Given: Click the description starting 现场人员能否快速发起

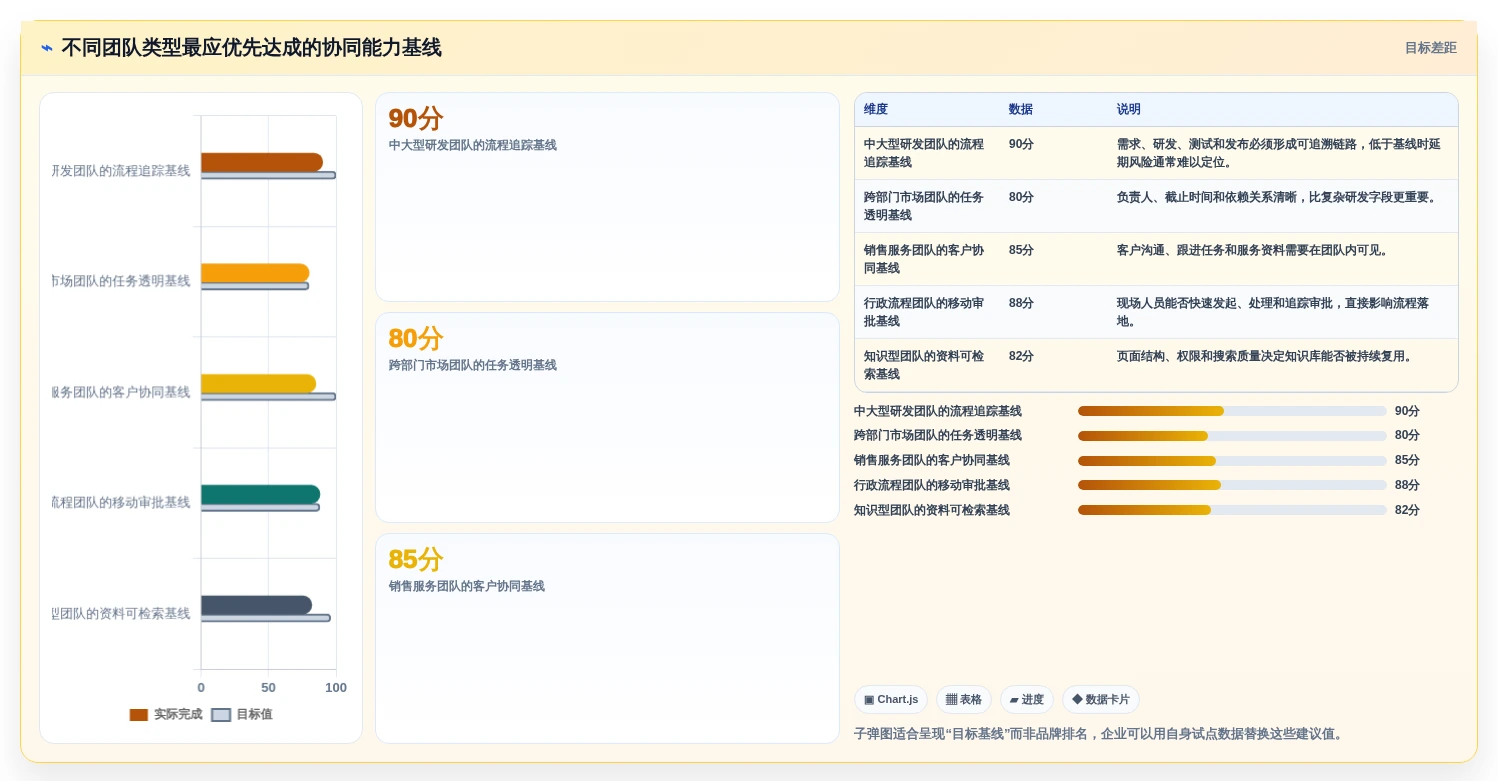Looking at the screenshot, I should 1273,312.
